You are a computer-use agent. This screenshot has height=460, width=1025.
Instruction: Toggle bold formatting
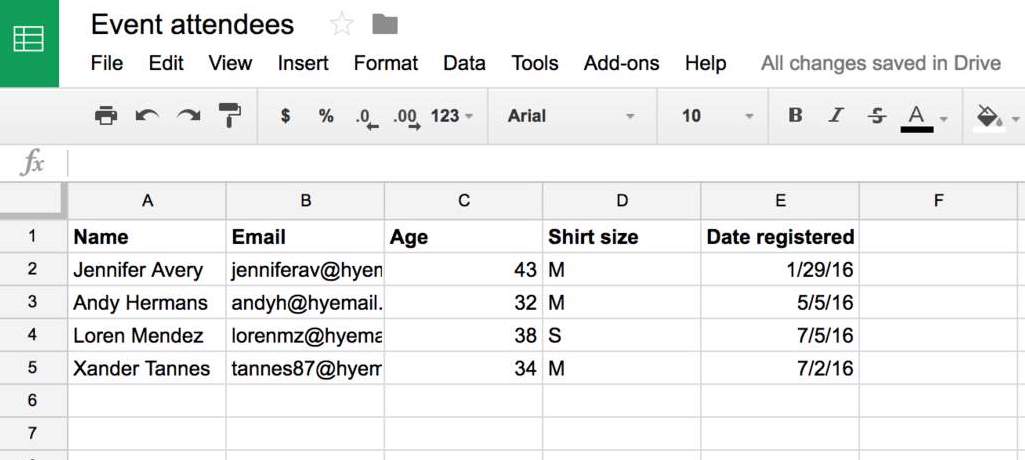click(795, 116)
